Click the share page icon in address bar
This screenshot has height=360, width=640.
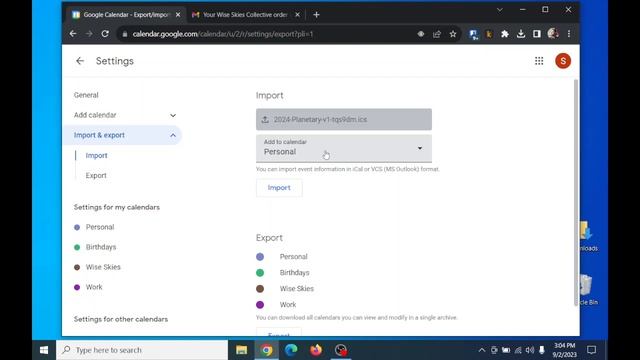coord(437,34)
